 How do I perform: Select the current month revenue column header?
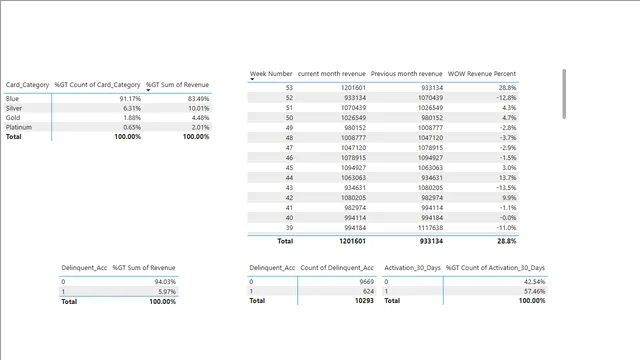tap(331, 74)
